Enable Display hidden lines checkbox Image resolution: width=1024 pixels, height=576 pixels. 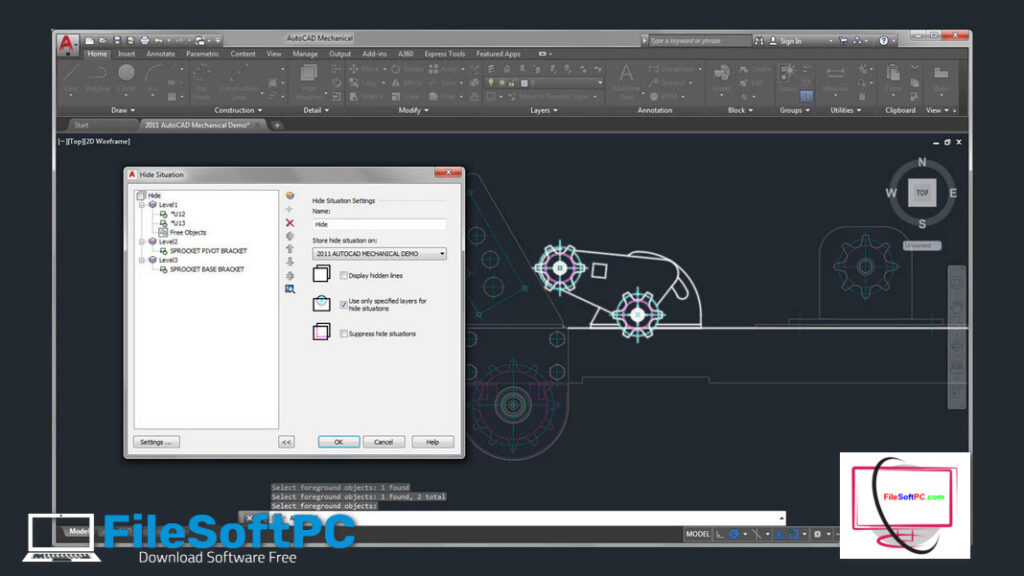[x=344, y=276]
